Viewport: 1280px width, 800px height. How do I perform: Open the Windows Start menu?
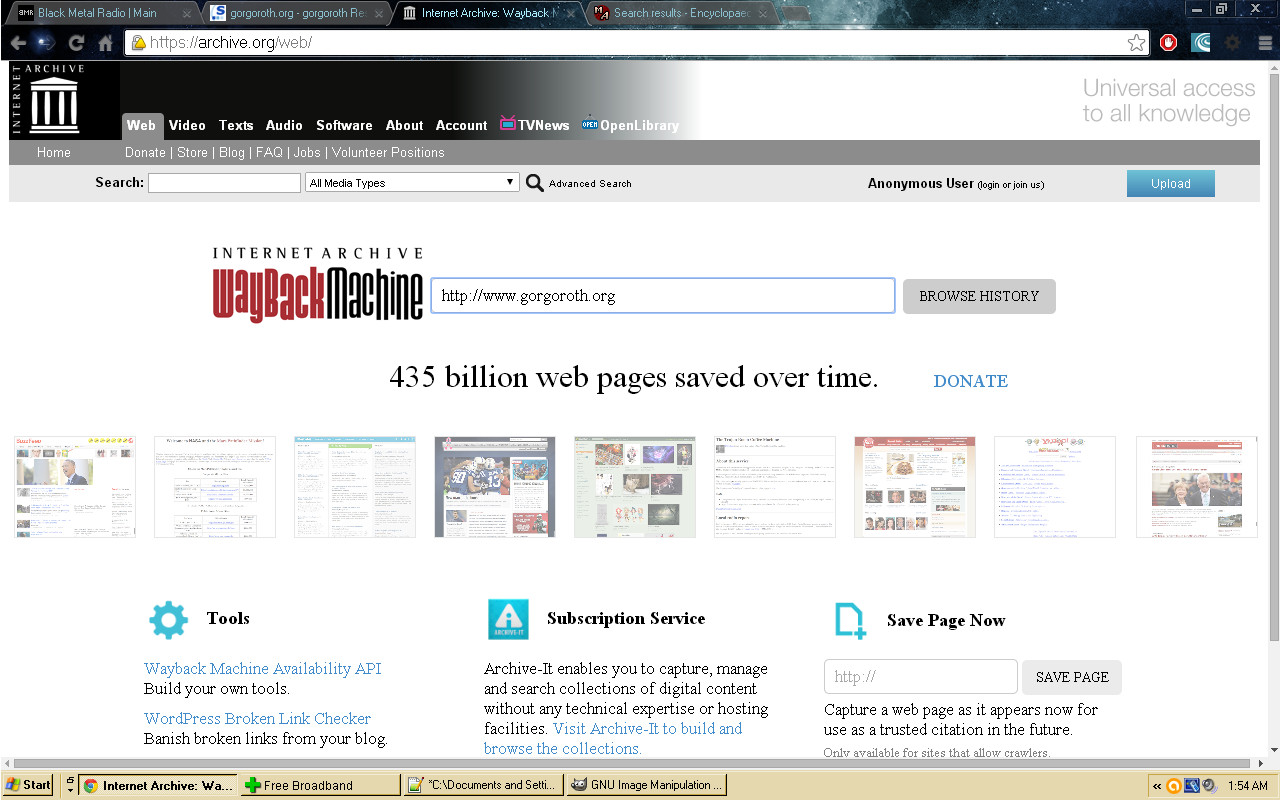click(x=28, y=785)
